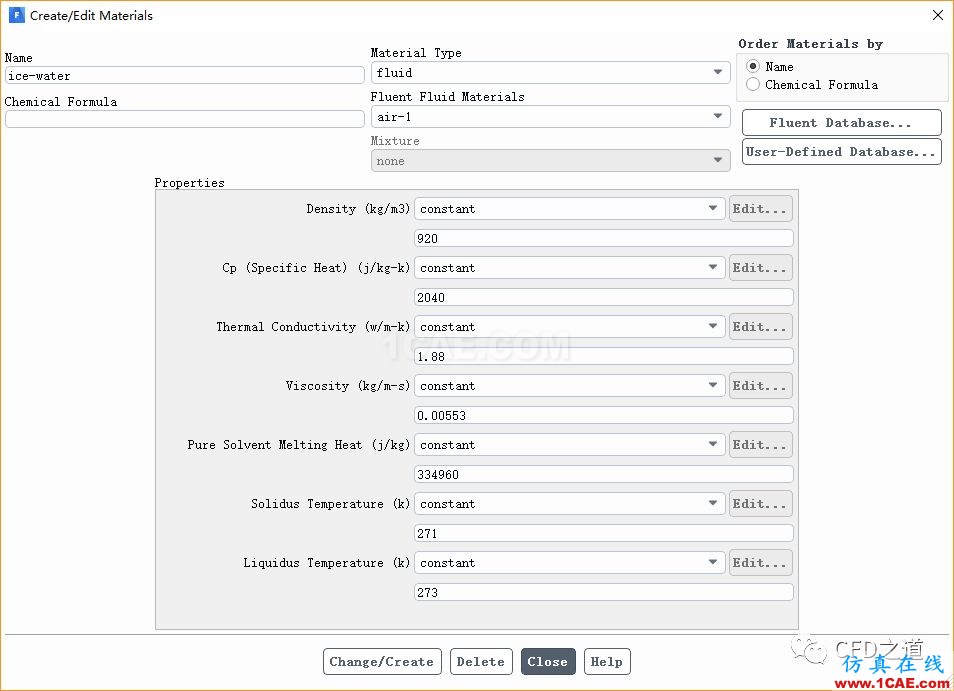Screen dimensions: 954x691
Task: Click the empty Chemical Formula field
Action: (184, 119)
